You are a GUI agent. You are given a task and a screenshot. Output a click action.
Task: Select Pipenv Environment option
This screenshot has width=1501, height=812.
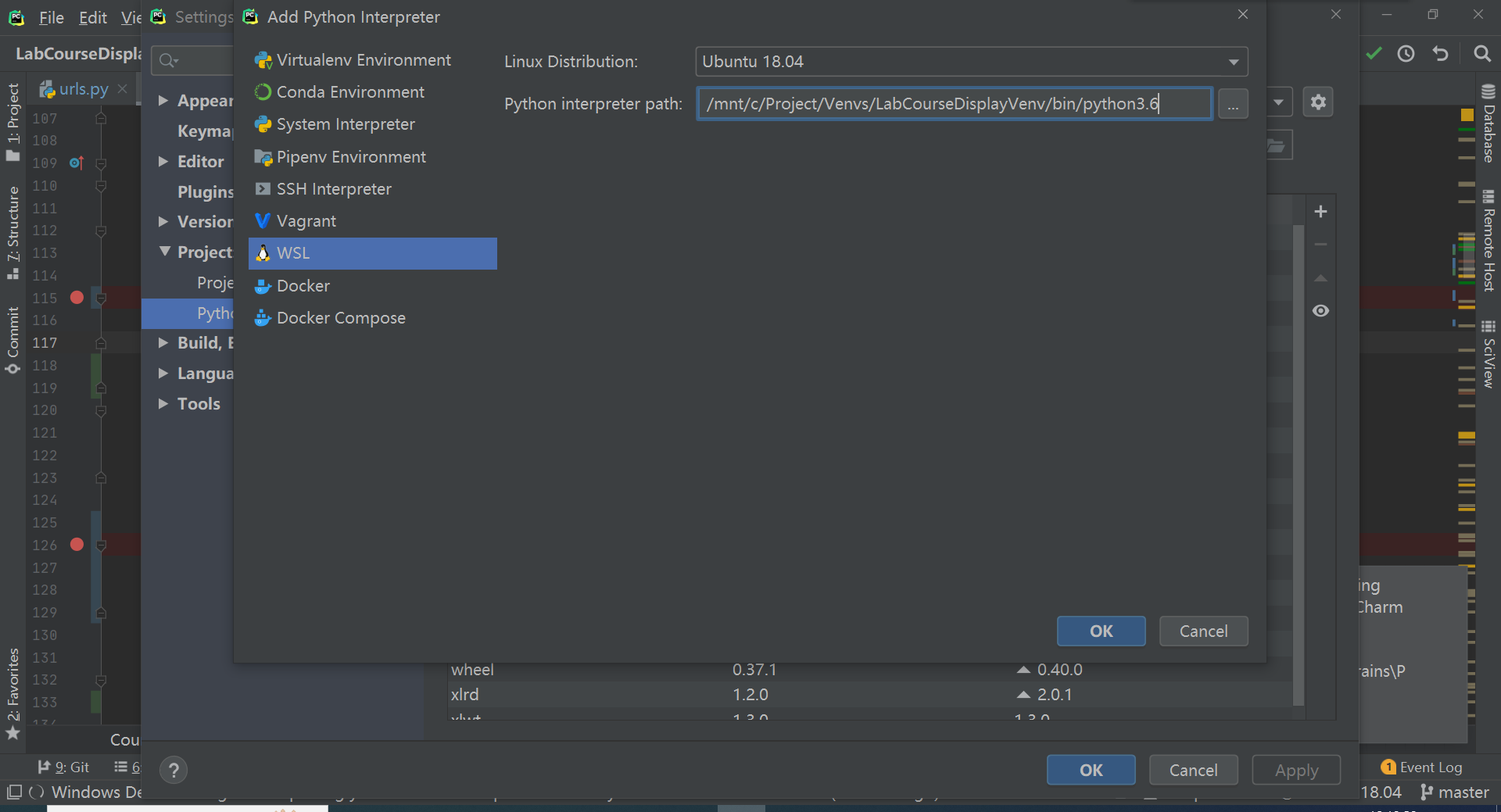tap(372, 157)
